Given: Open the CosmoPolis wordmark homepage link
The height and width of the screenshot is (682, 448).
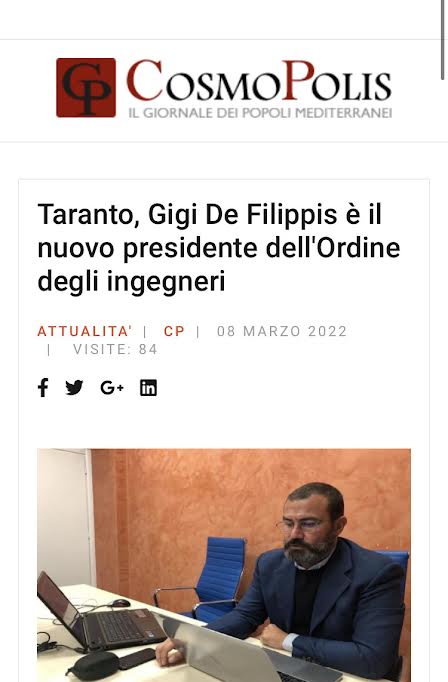Looking at the screenshot, I should point(259,80).
